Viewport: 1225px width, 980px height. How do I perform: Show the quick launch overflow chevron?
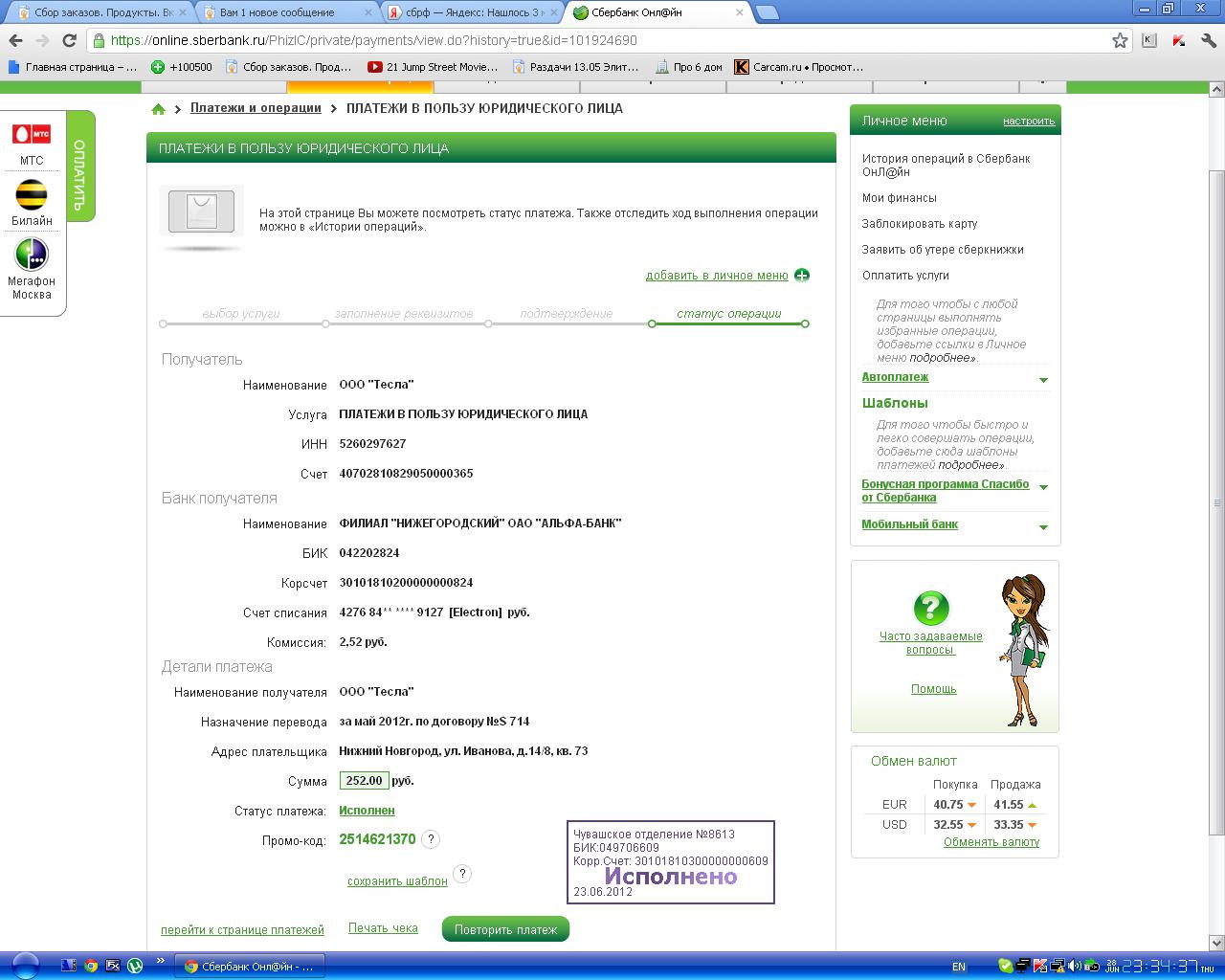point(160,960)
